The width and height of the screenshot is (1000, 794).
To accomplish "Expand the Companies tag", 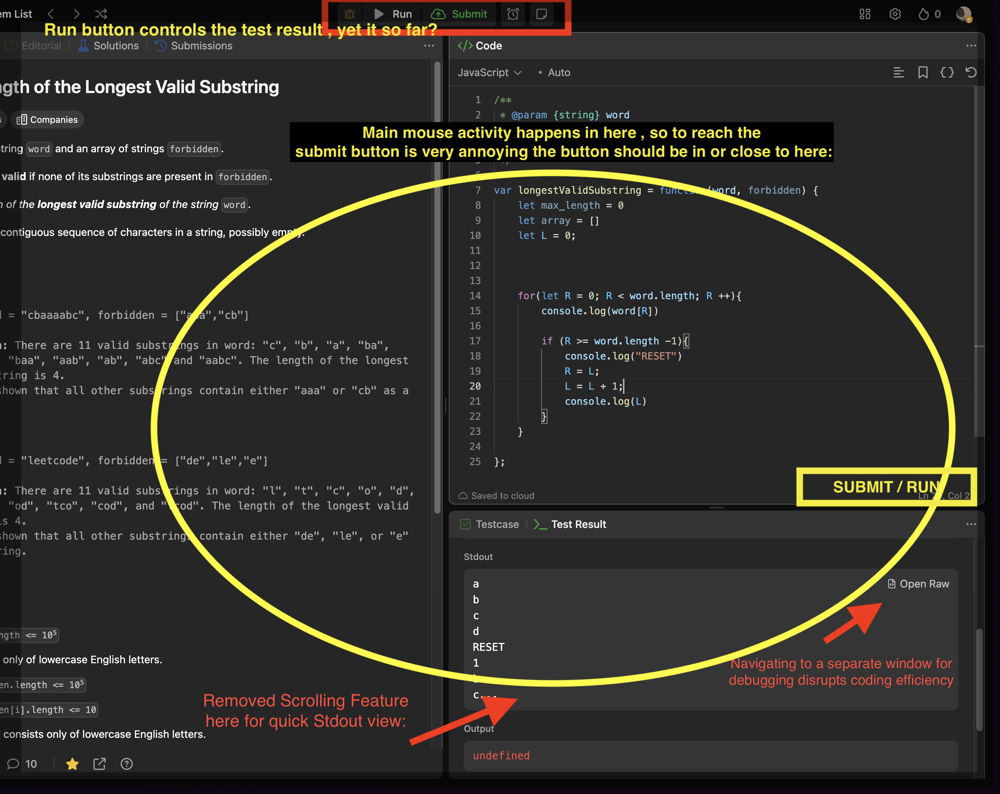I will coord(47,119).
